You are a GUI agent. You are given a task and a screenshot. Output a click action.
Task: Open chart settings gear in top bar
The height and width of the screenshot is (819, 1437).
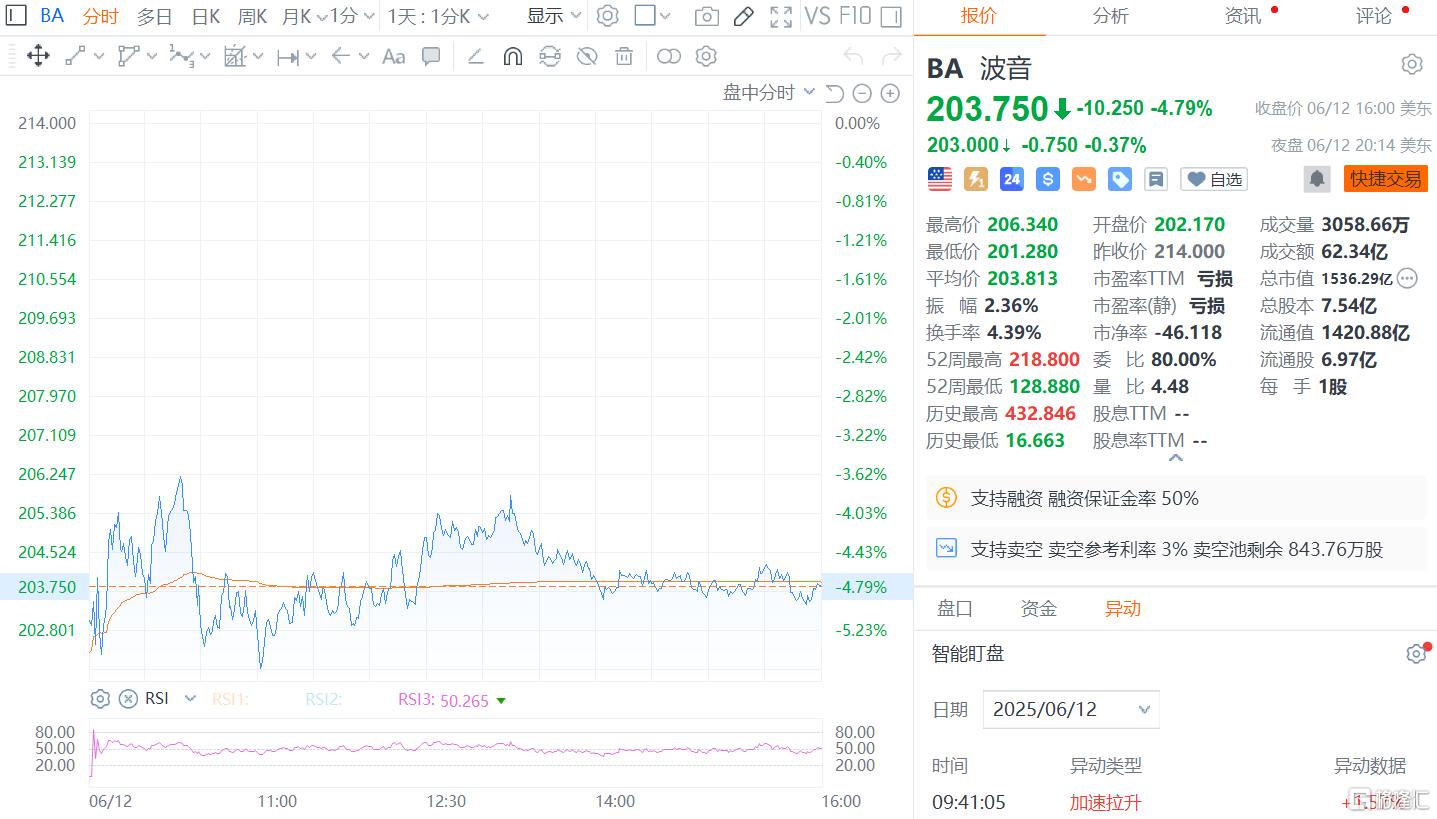click(607, 15)
